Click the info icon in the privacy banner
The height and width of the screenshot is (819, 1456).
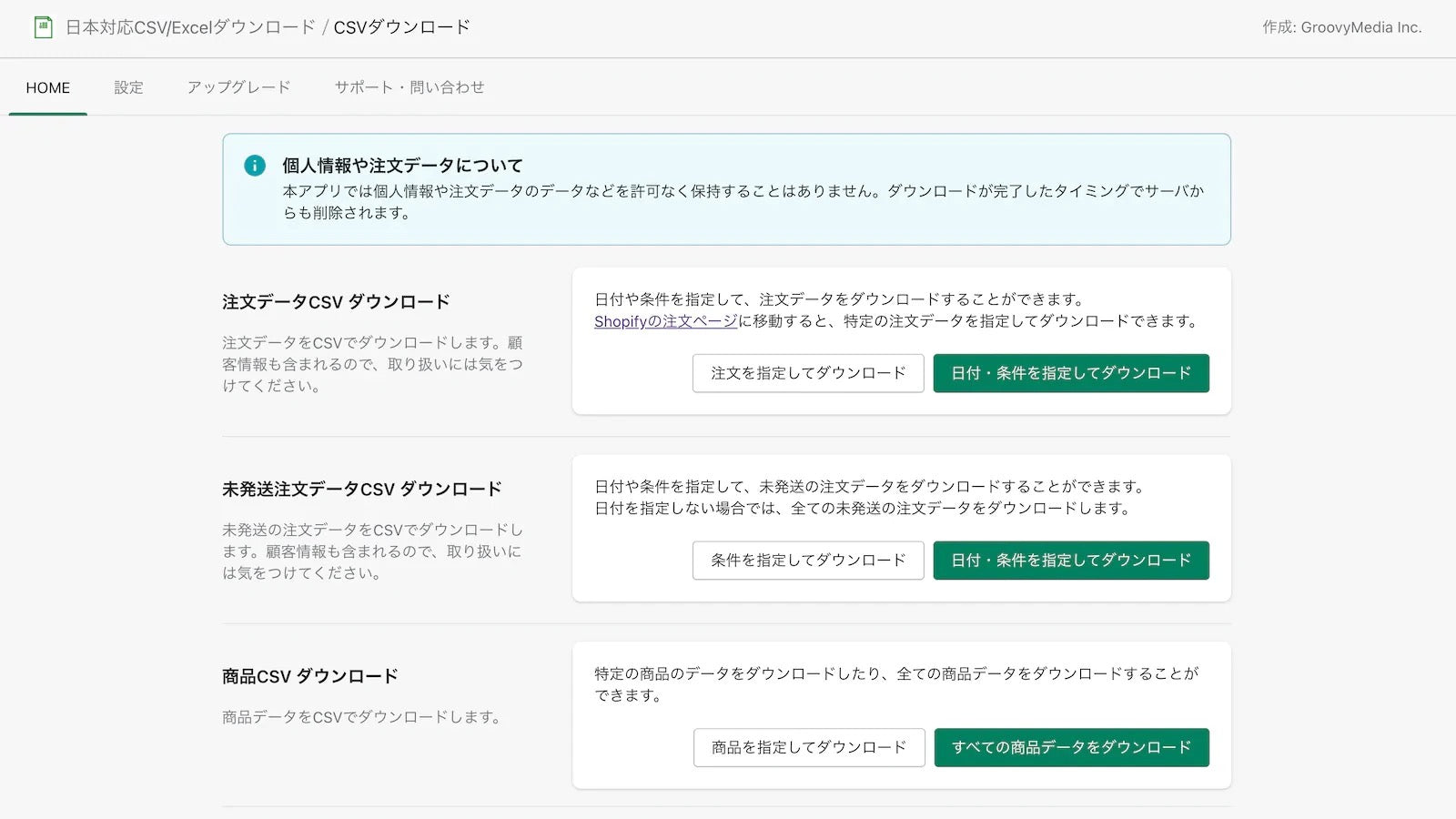tap(255, 166)
